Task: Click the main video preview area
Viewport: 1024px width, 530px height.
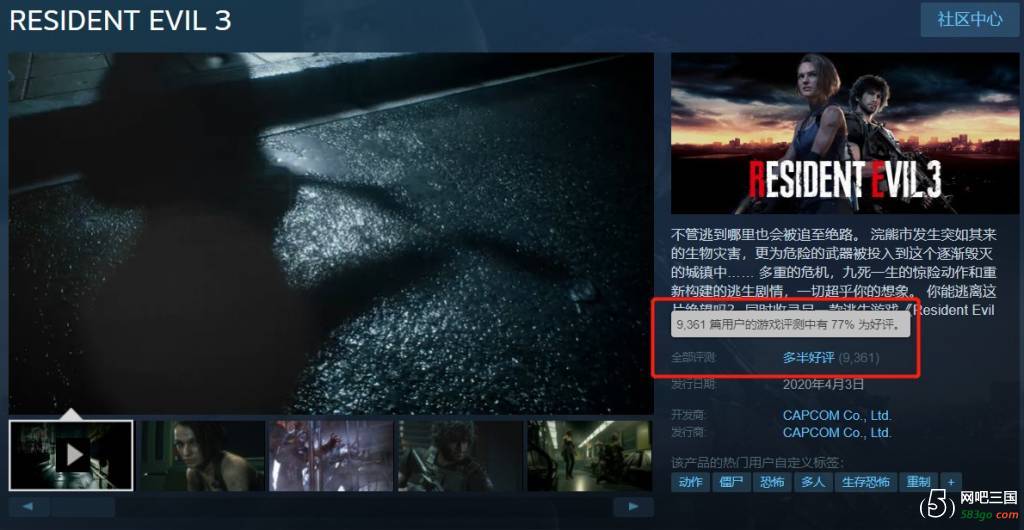Action: click(x=331, y=233)
